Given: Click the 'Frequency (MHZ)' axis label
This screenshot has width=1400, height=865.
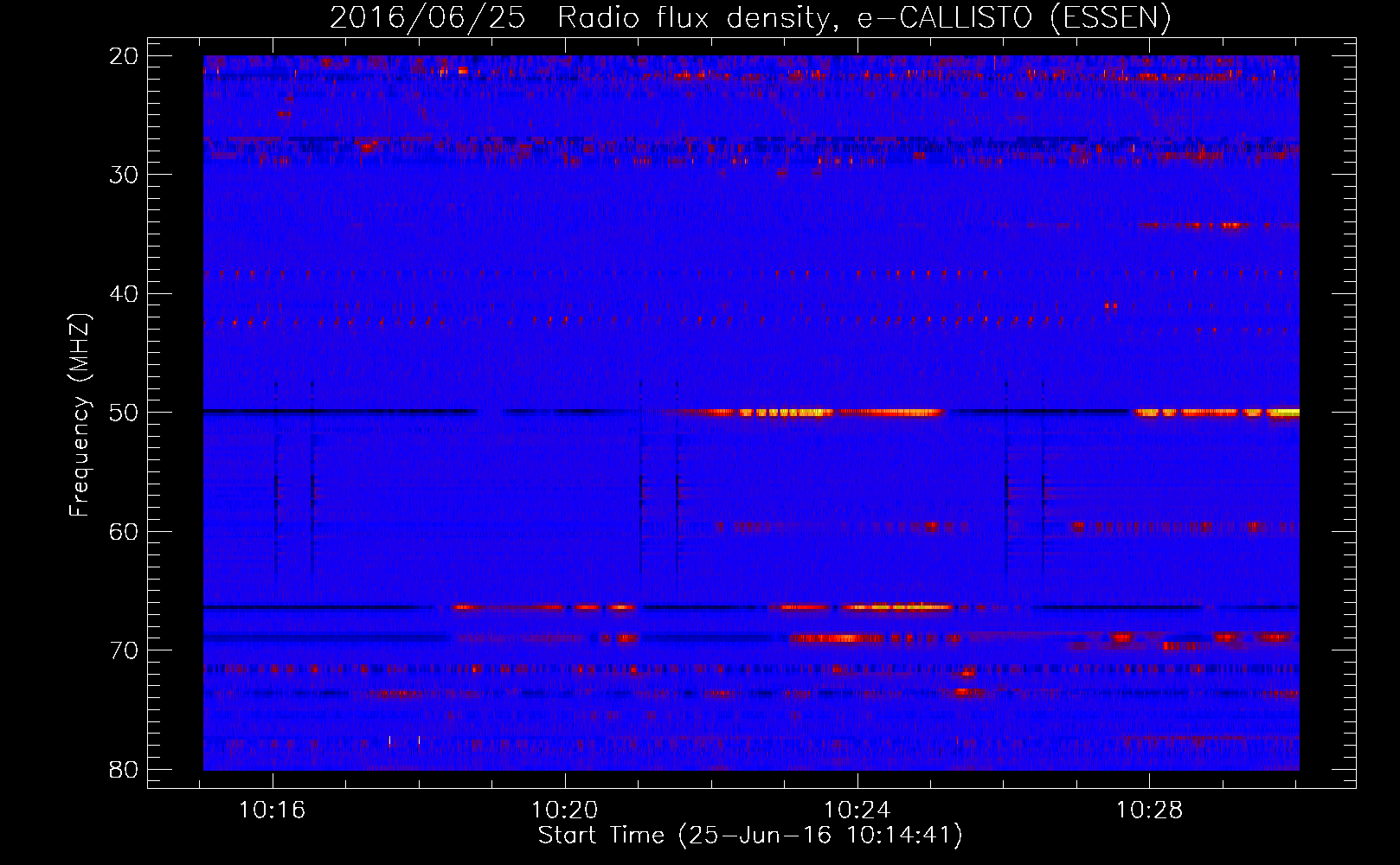Looking at the screenshot, I should (x=80, y=415).
